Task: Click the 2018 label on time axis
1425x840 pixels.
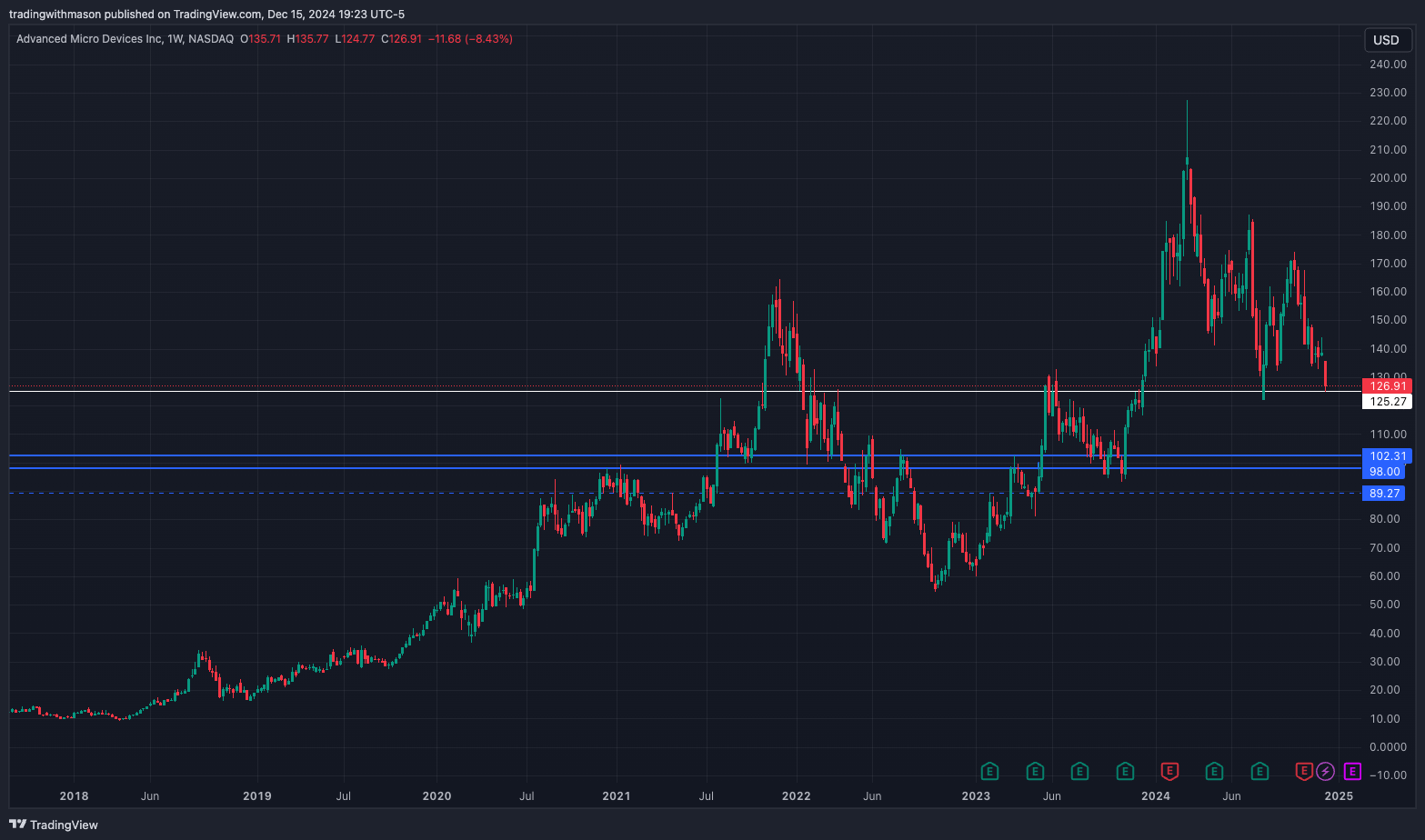Action: point(74,796)
